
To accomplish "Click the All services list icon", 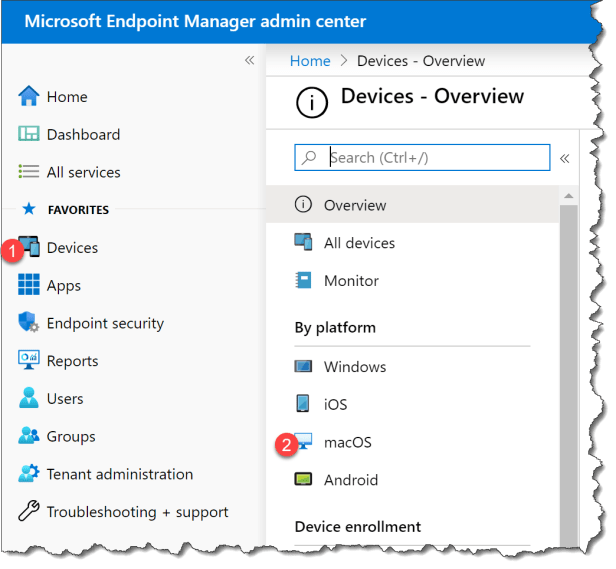I will click(x=29, y=171).
